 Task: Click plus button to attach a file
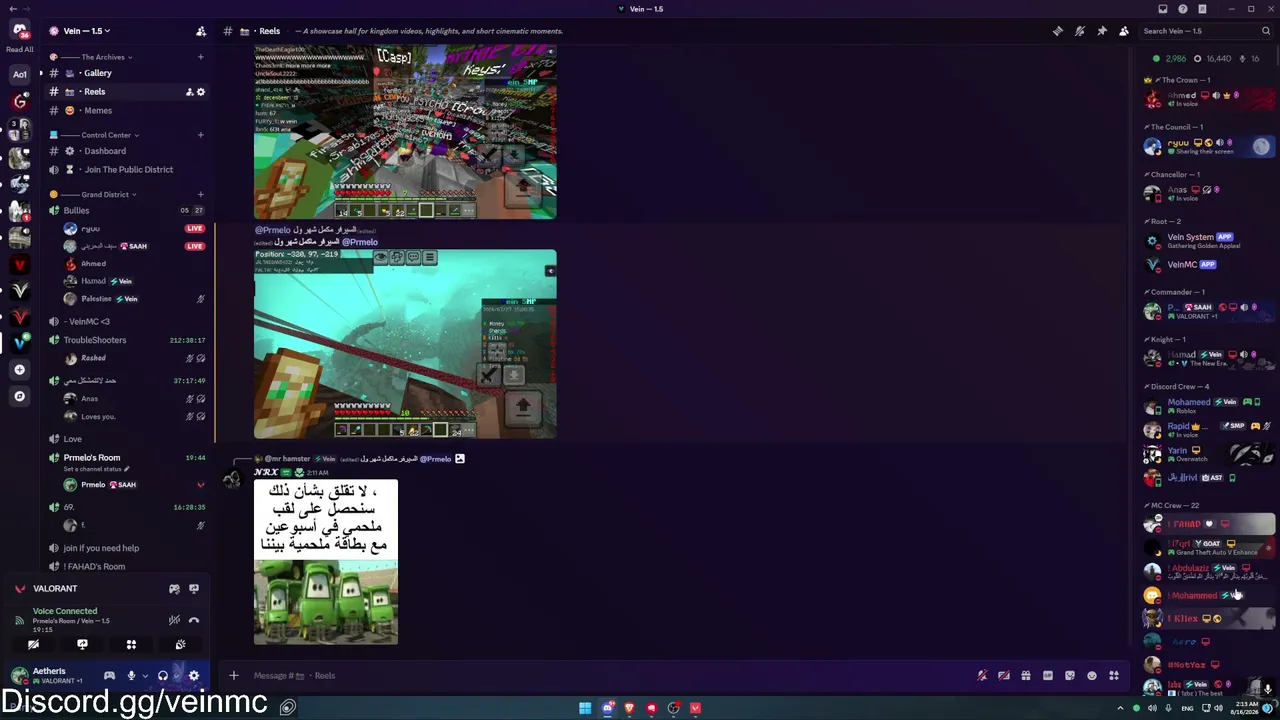234,676
